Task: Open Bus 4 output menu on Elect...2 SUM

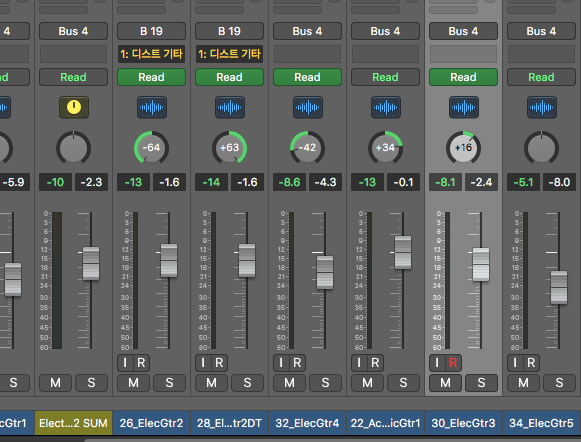Action: (x=73, y=31)
